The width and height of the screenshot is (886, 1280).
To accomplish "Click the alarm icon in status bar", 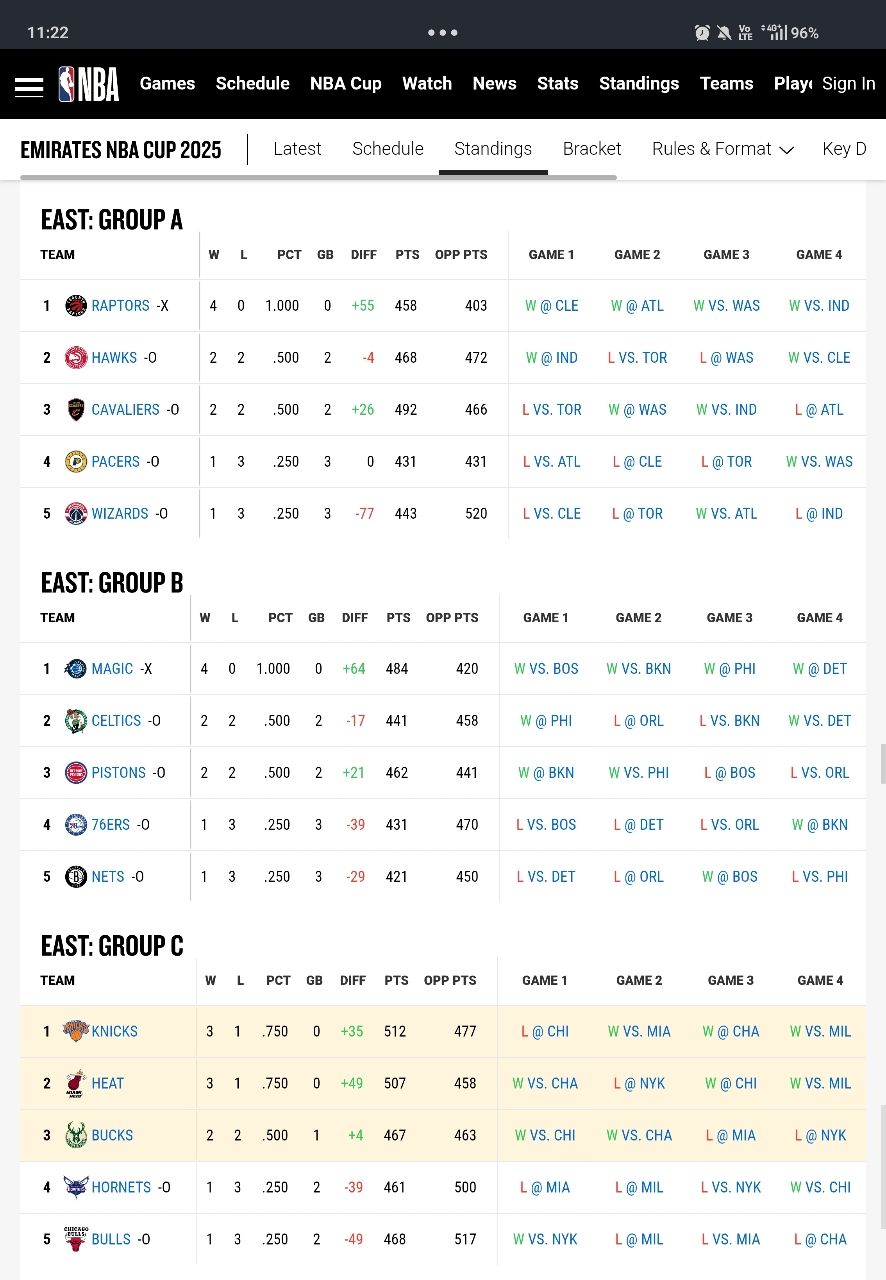I will 702,33.
